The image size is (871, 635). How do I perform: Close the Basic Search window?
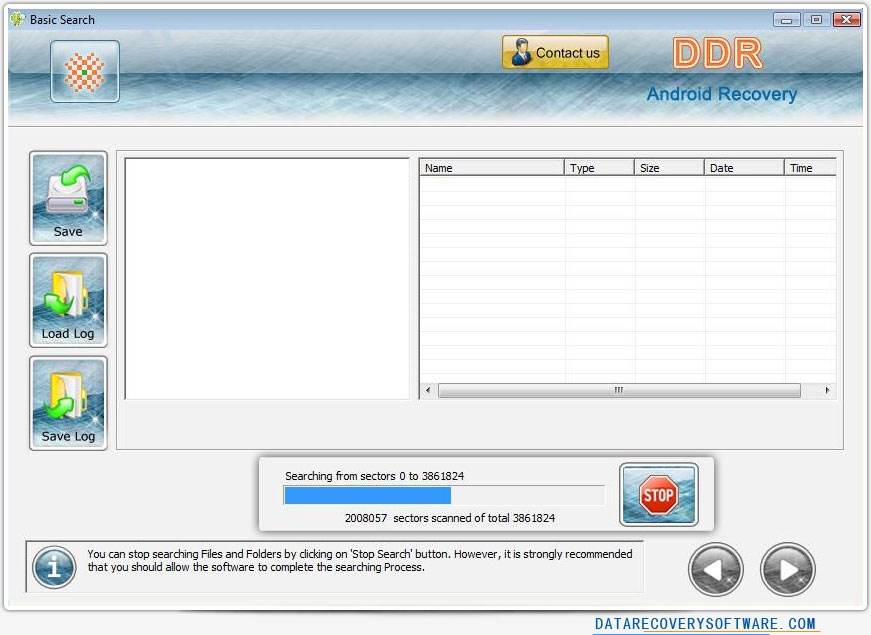[x=847, y=19]
